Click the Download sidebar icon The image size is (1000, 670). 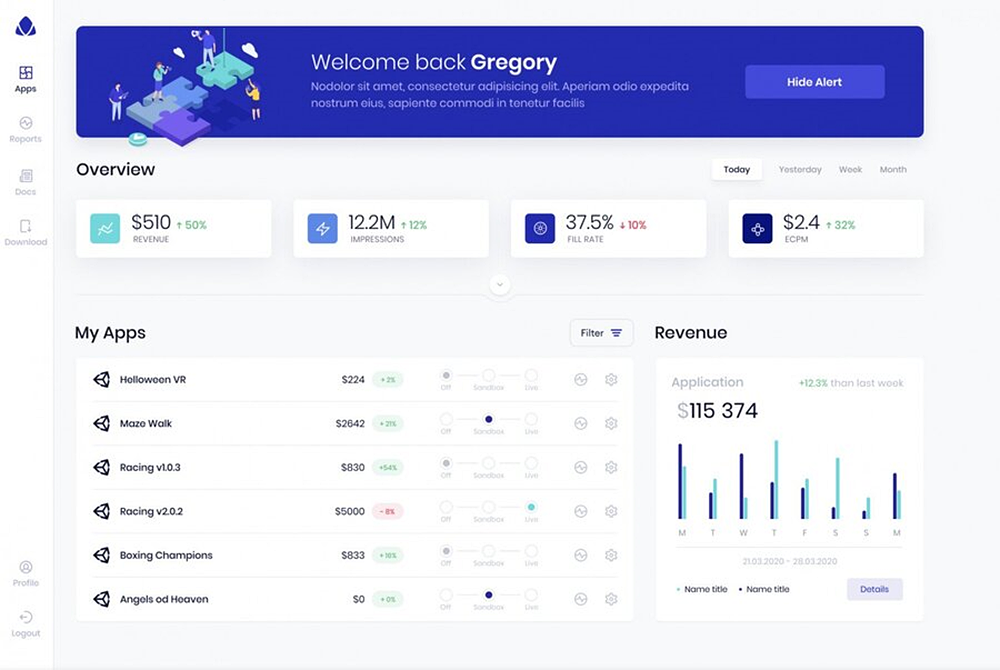[26, 232]
